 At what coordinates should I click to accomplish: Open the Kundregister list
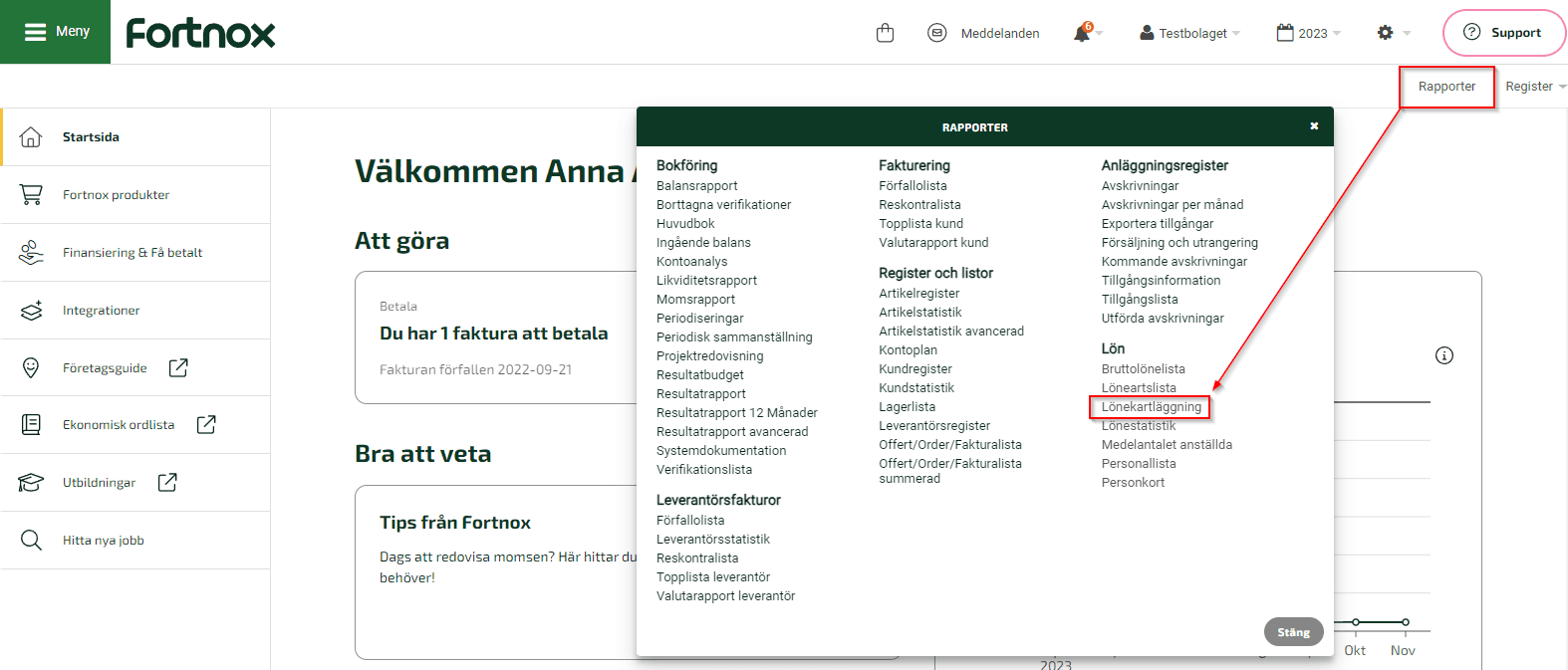click(915, 368)
